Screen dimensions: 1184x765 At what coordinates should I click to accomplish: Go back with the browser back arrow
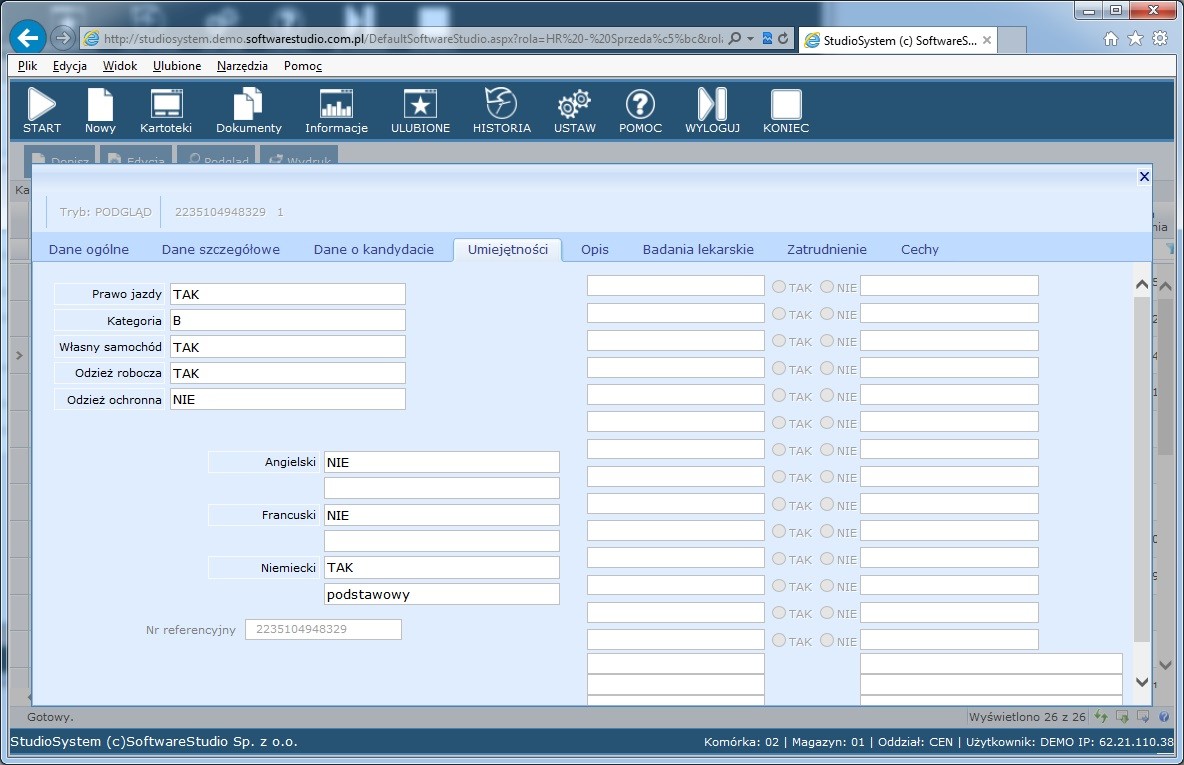coord(28,37)
